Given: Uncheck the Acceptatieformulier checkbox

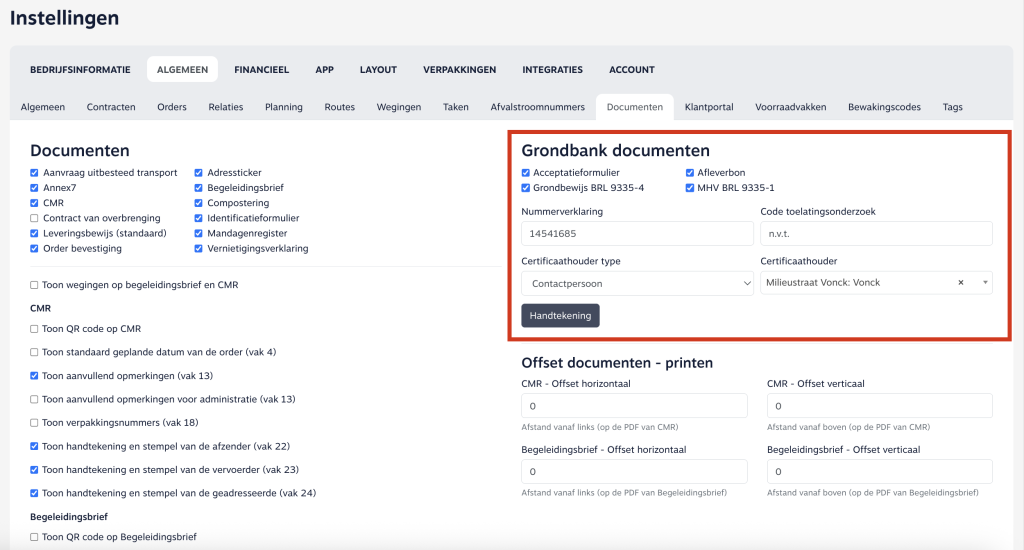Looking at the screenshot, I should (526, 173).
